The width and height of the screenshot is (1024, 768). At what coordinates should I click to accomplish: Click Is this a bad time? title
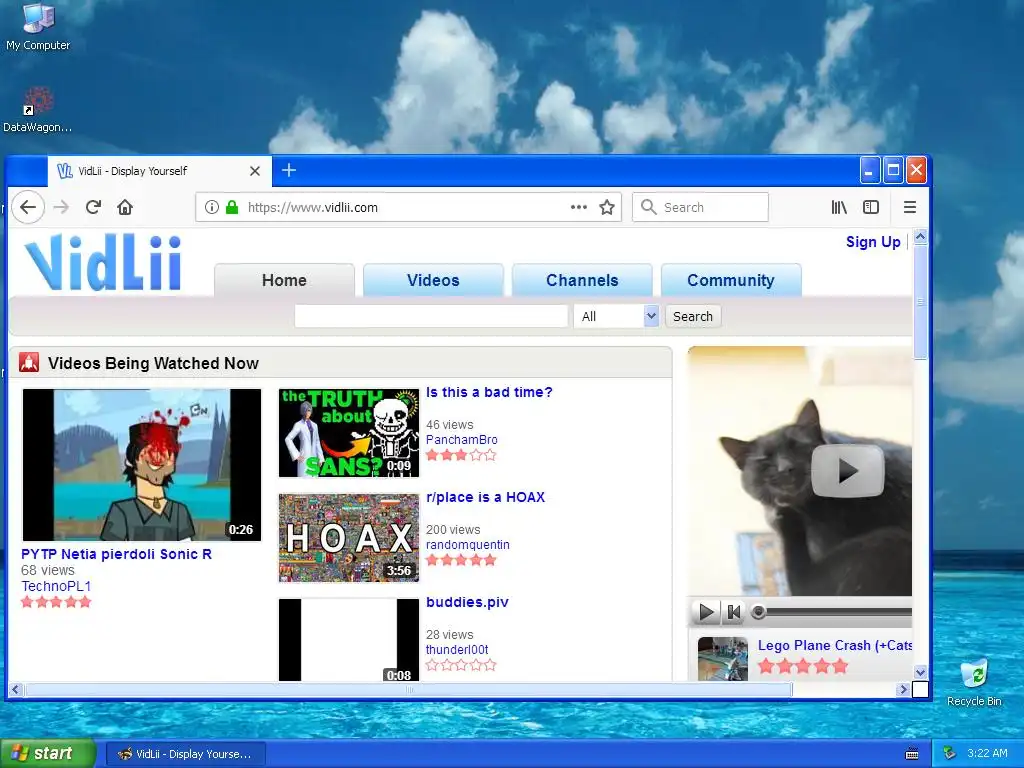(x=489, y=392)
